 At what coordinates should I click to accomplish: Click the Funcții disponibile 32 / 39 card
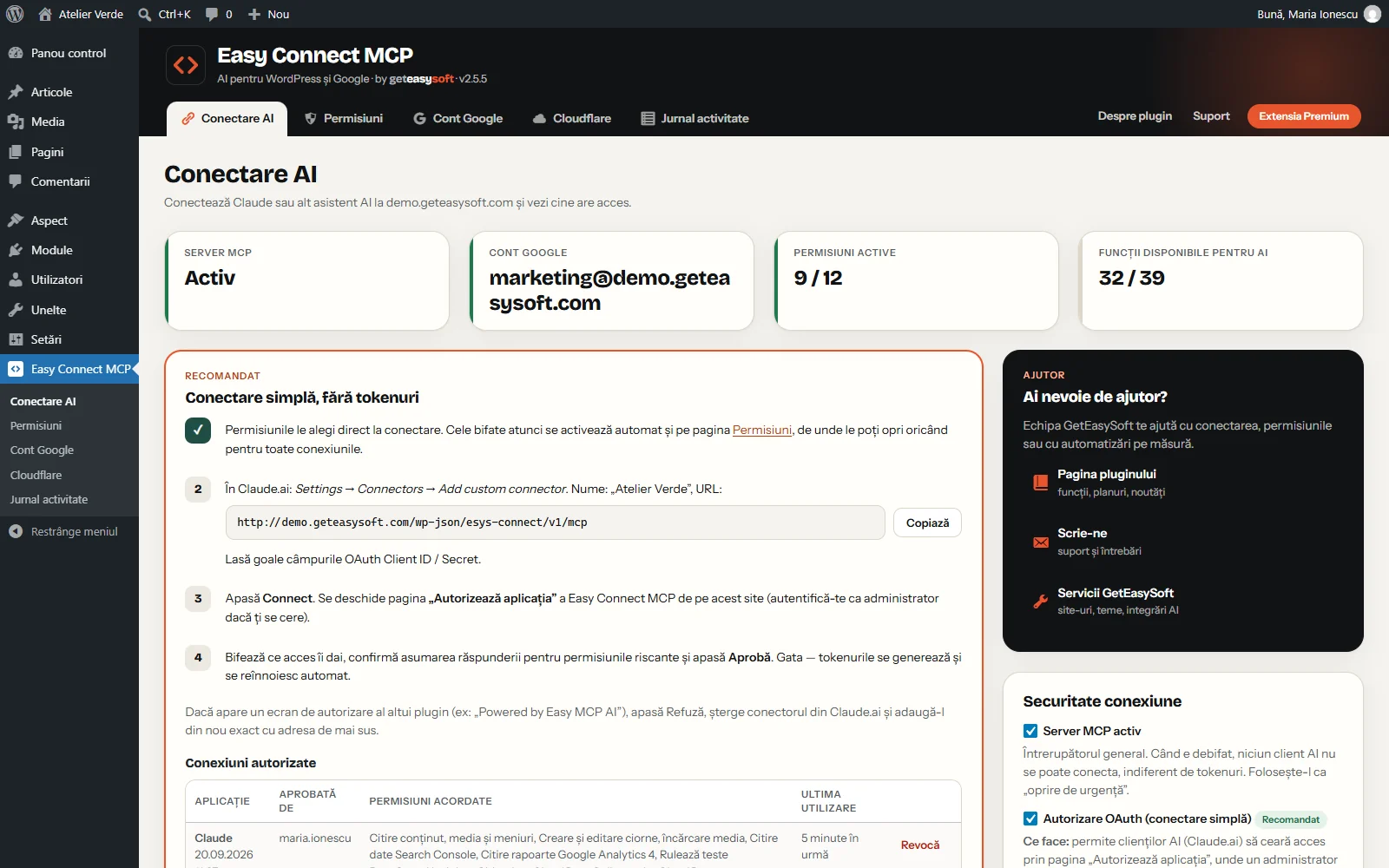click(x=1221, y=280)
